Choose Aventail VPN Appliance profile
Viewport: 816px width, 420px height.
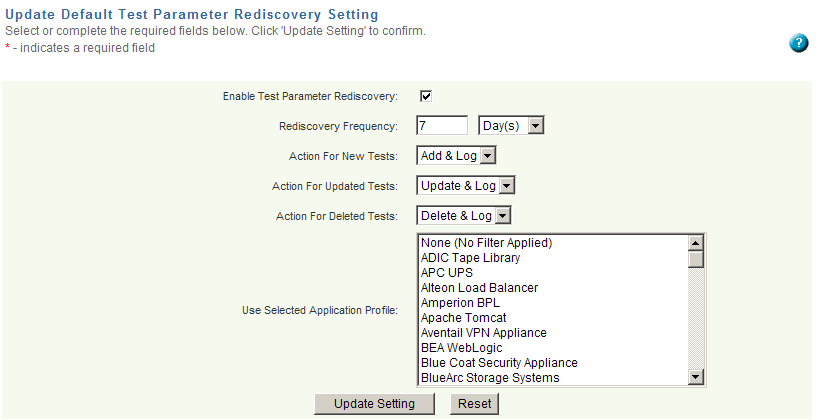pyautogui.click(x=483, y=333)
